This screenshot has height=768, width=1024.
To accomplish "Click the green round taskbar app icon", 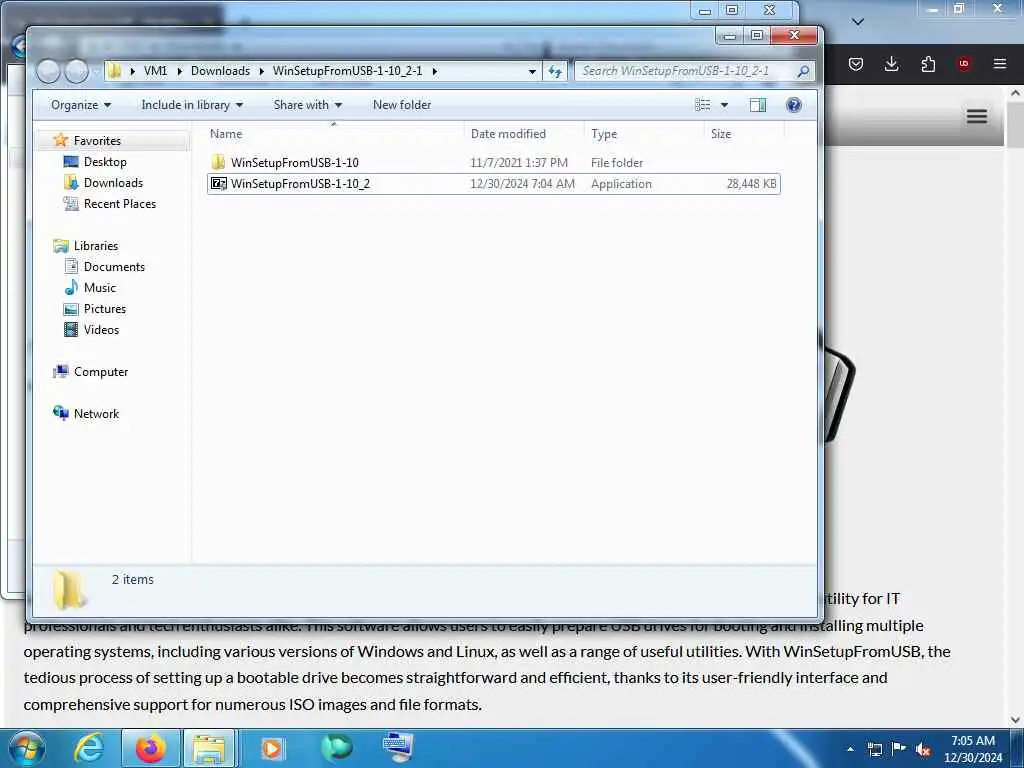I will tap(337, 747).
